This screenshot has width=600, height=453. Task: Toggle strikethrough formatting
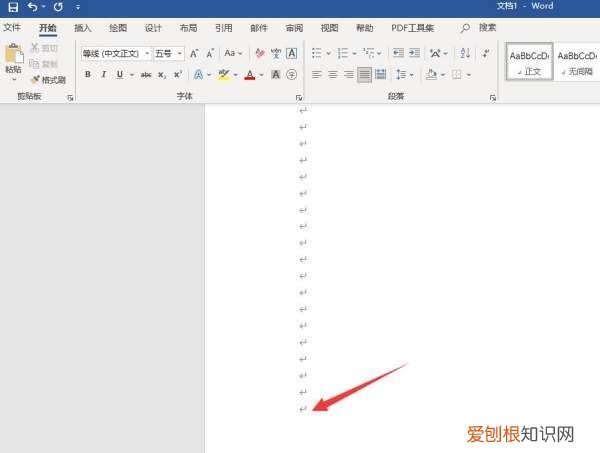146,75
